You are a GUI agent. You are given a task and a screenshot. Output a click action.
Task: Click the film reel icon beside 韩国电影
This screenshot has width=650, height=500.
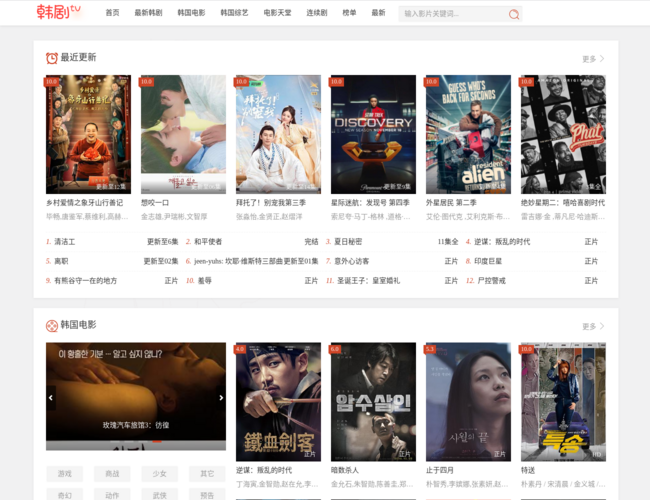tap(52, 326)
